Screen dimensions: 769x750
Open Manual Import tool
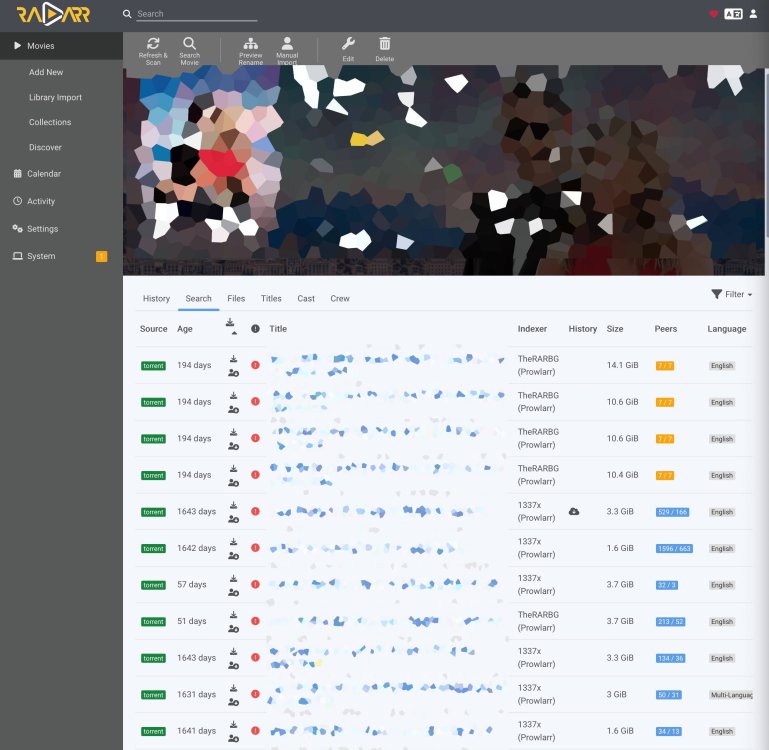click(287, 51)
